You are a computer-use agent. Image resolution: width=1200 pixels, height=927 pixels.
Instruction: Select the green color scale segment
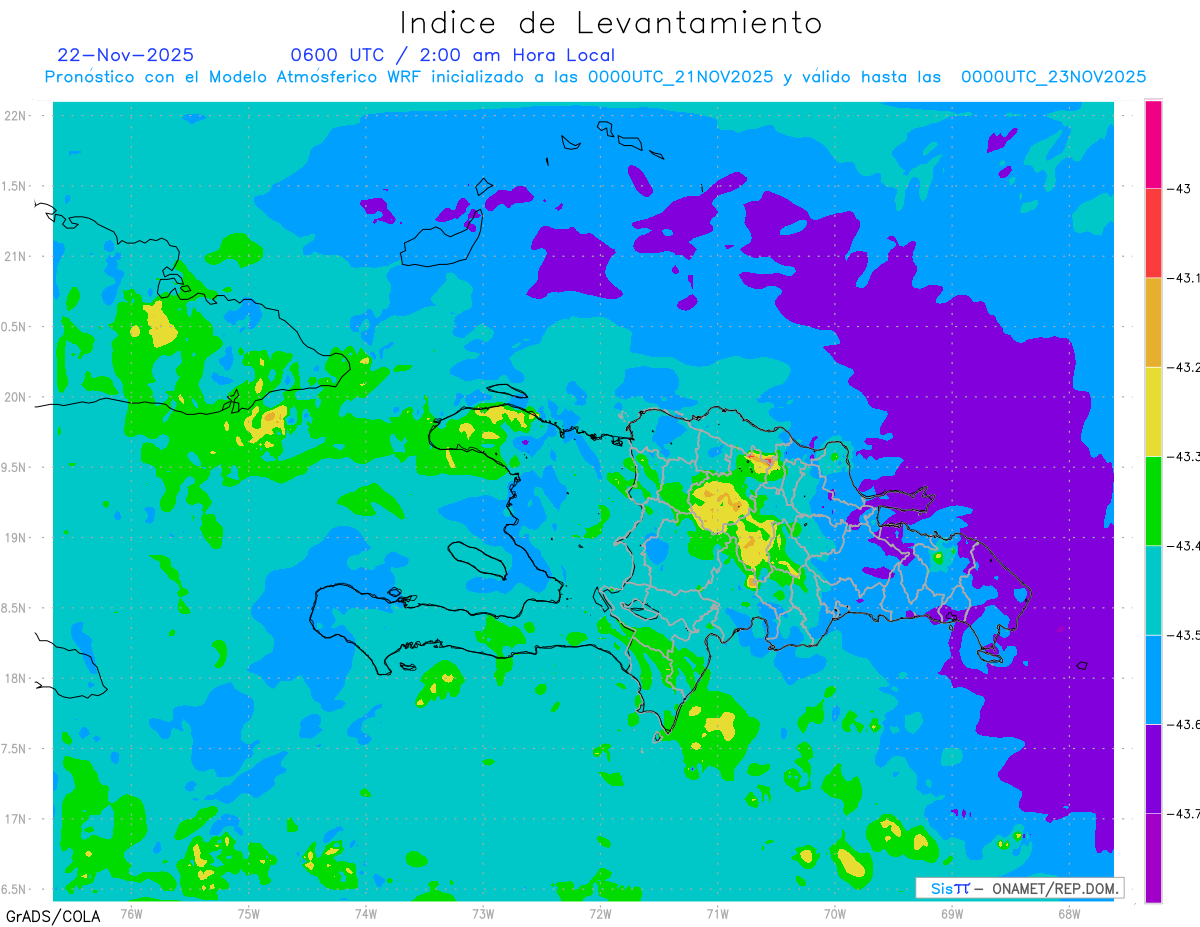click(x=1153, y=500)
